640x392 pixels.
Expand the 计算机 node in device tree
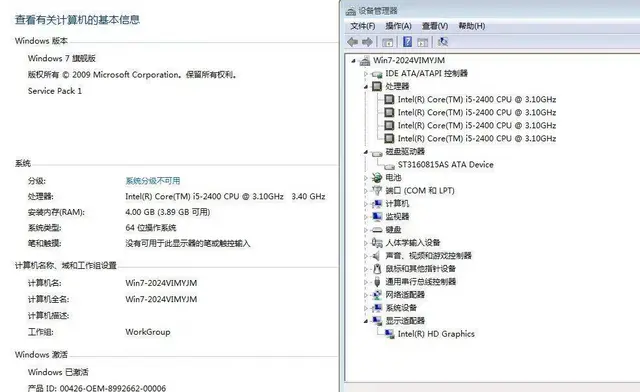coord(366,204)
